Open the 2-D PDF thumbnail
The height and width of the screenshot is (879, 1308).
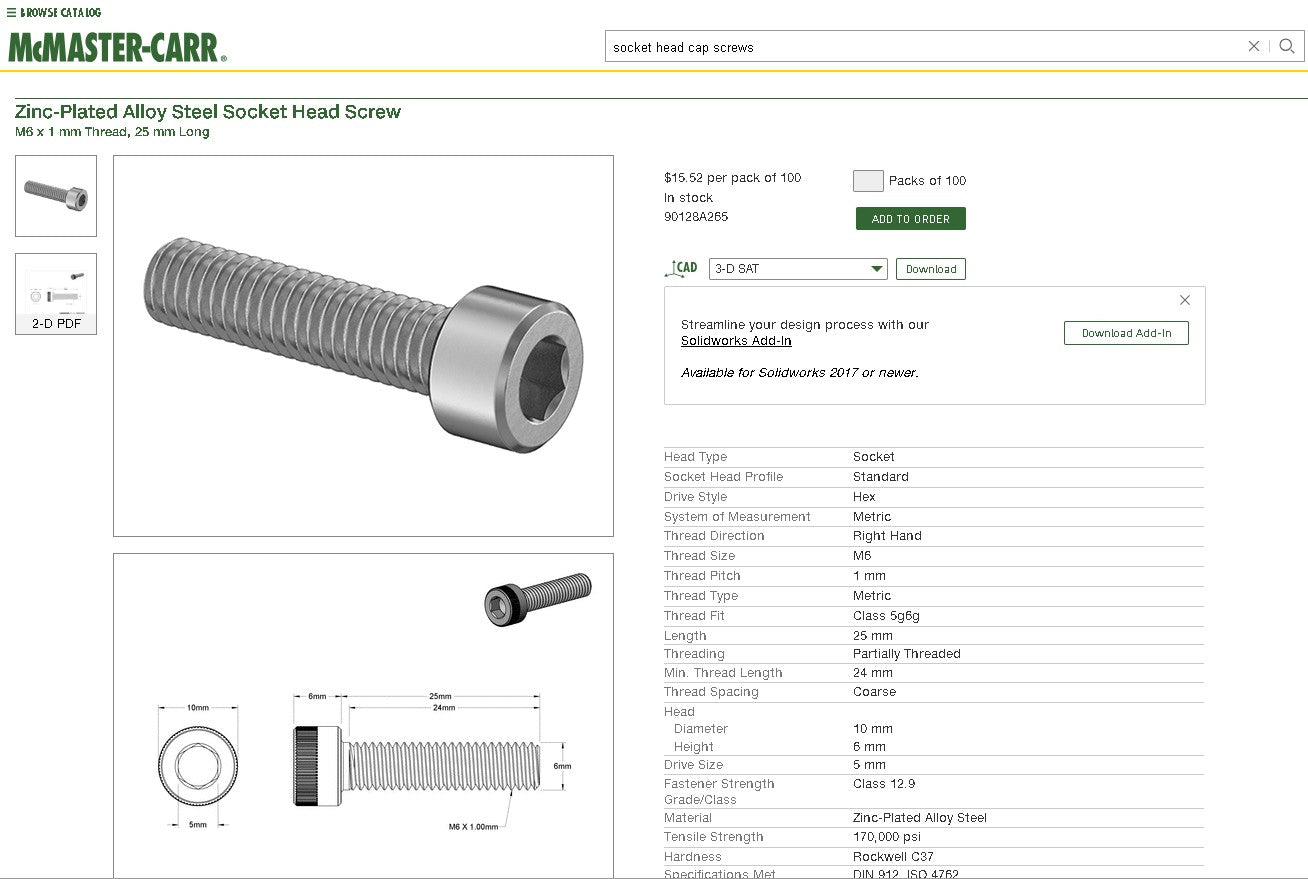(x=56, y=293)
